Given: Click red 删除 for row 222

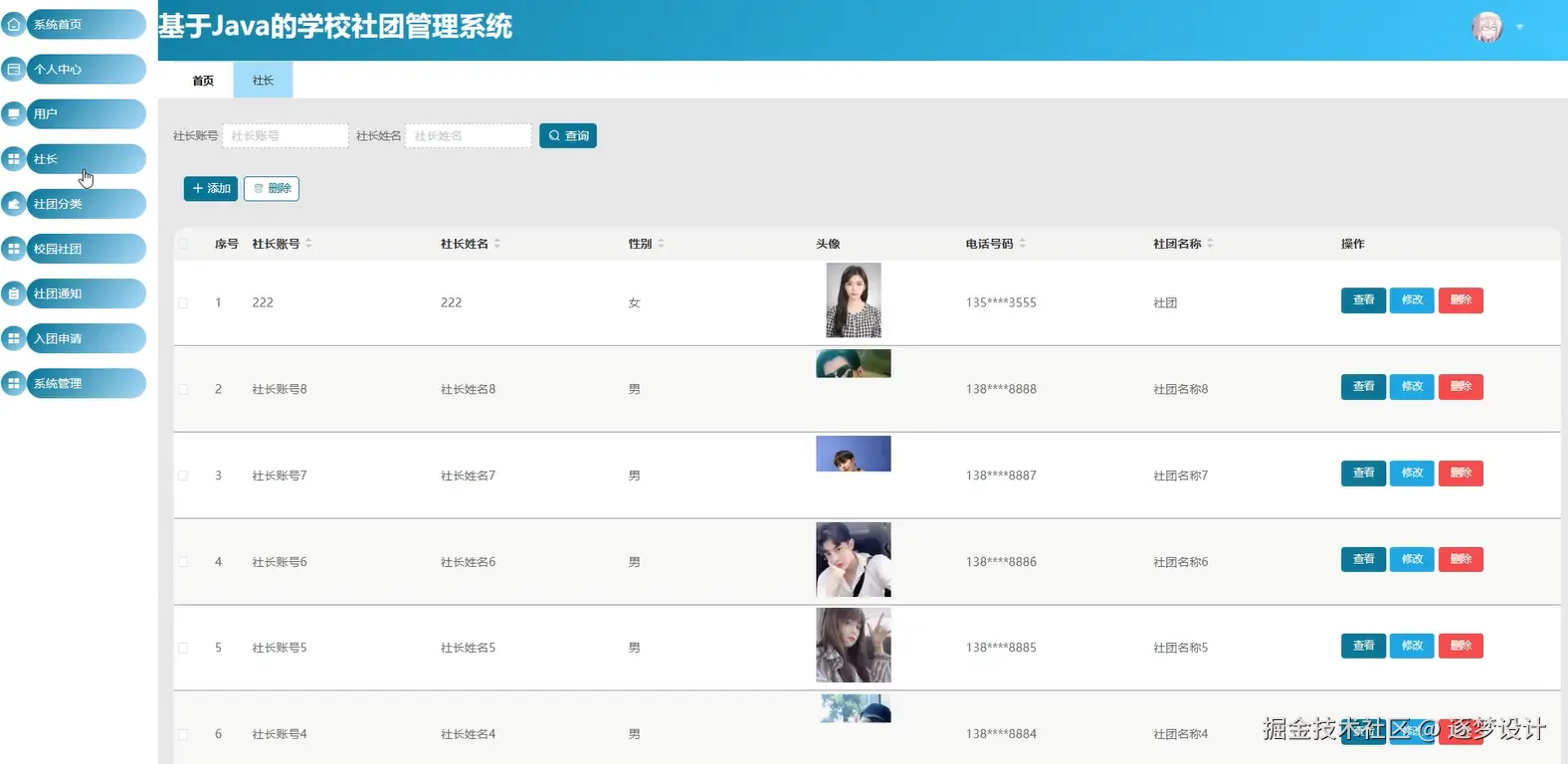Looking at the screenshot, I should click(1461, 300).
